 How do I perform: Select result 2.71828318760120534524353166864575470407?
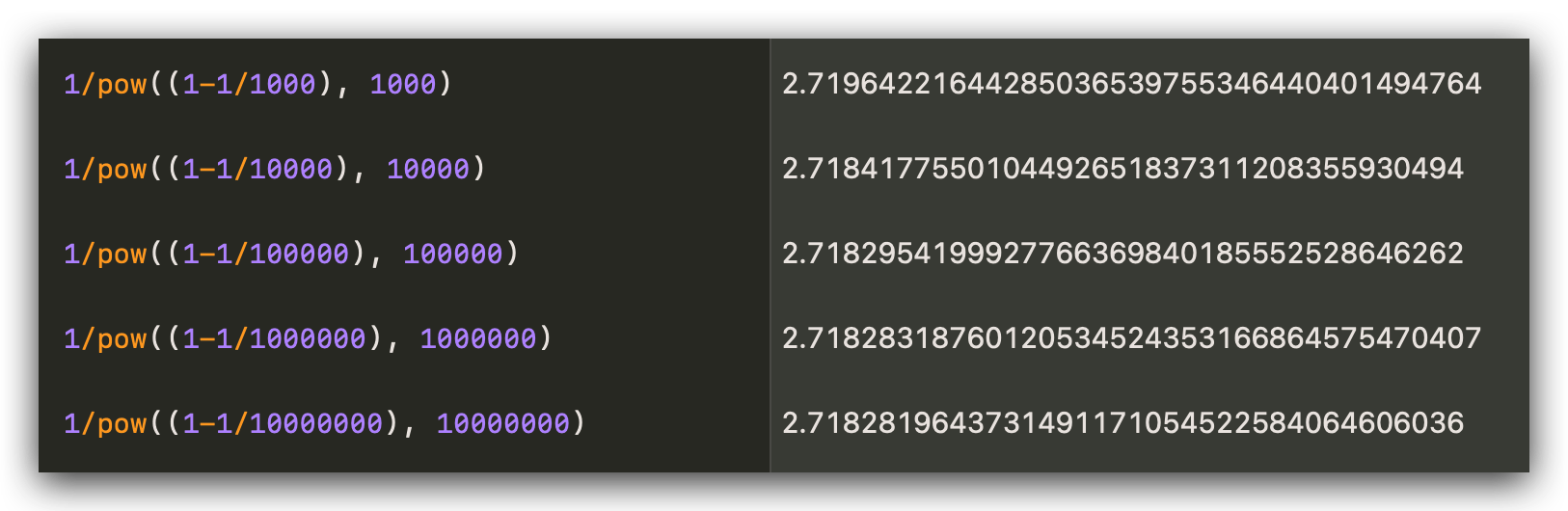[x=1131, y=338]
